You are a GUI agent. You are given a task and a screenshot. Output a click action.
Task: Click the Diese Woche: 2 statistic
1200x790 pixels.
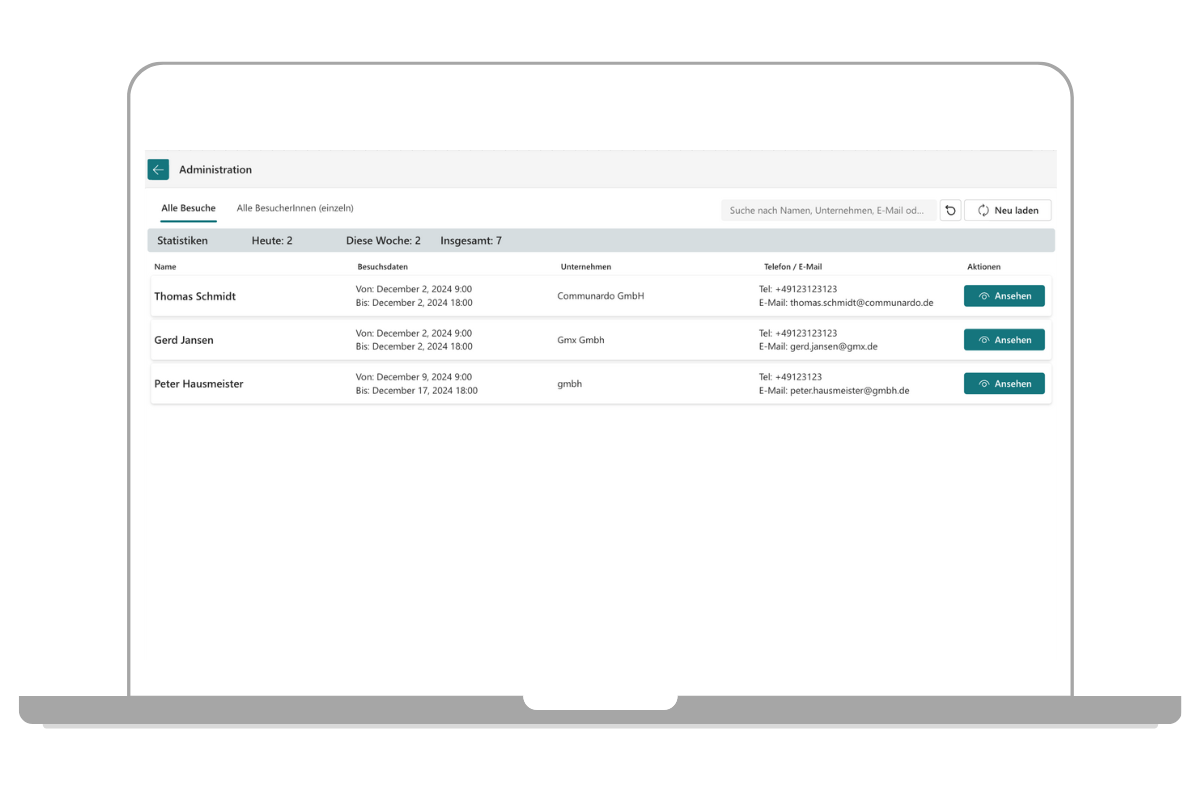[x=383, y=240]
